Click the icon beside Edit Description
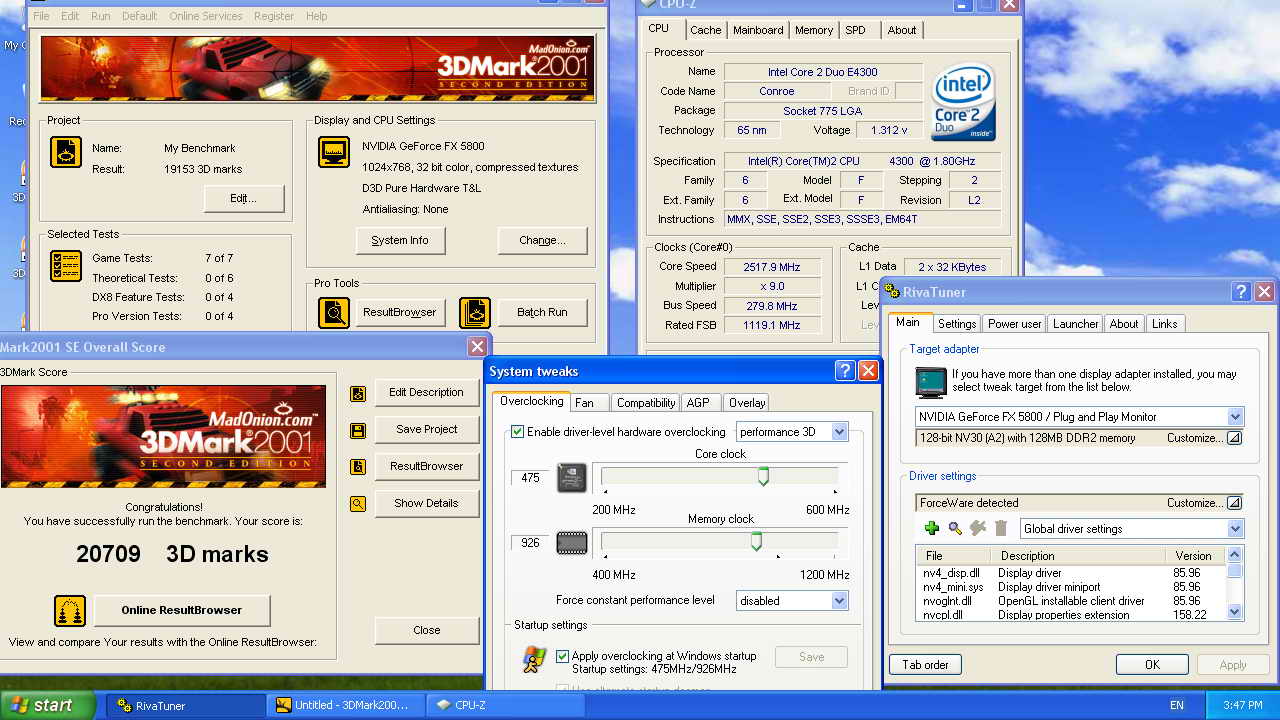The width and height of the screenshot is (1280, 720). [358, 394]
